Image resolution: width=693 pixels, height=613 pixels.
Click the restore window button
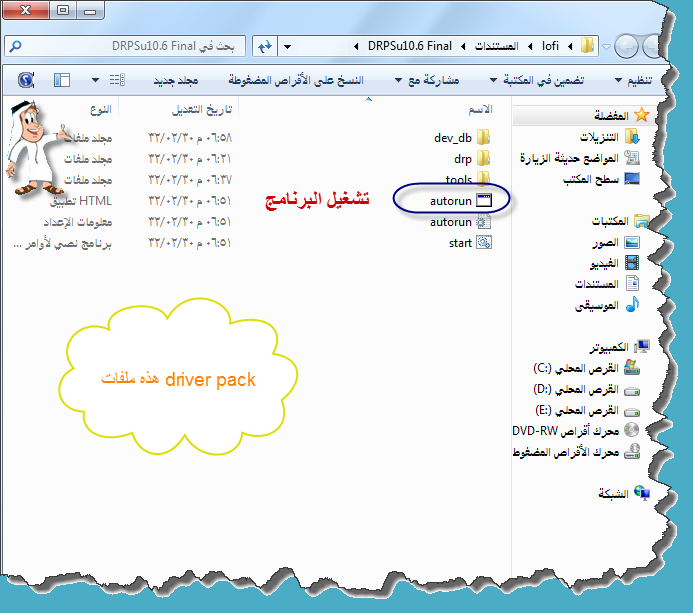[63, 10]
